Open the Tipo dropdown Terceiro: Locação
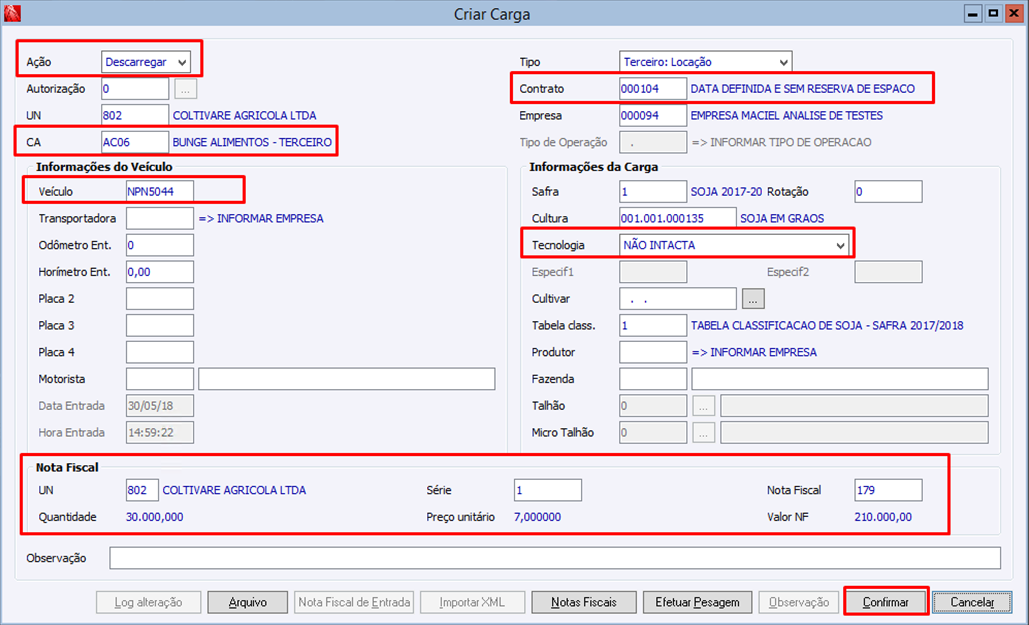 (x=705, y=62)
